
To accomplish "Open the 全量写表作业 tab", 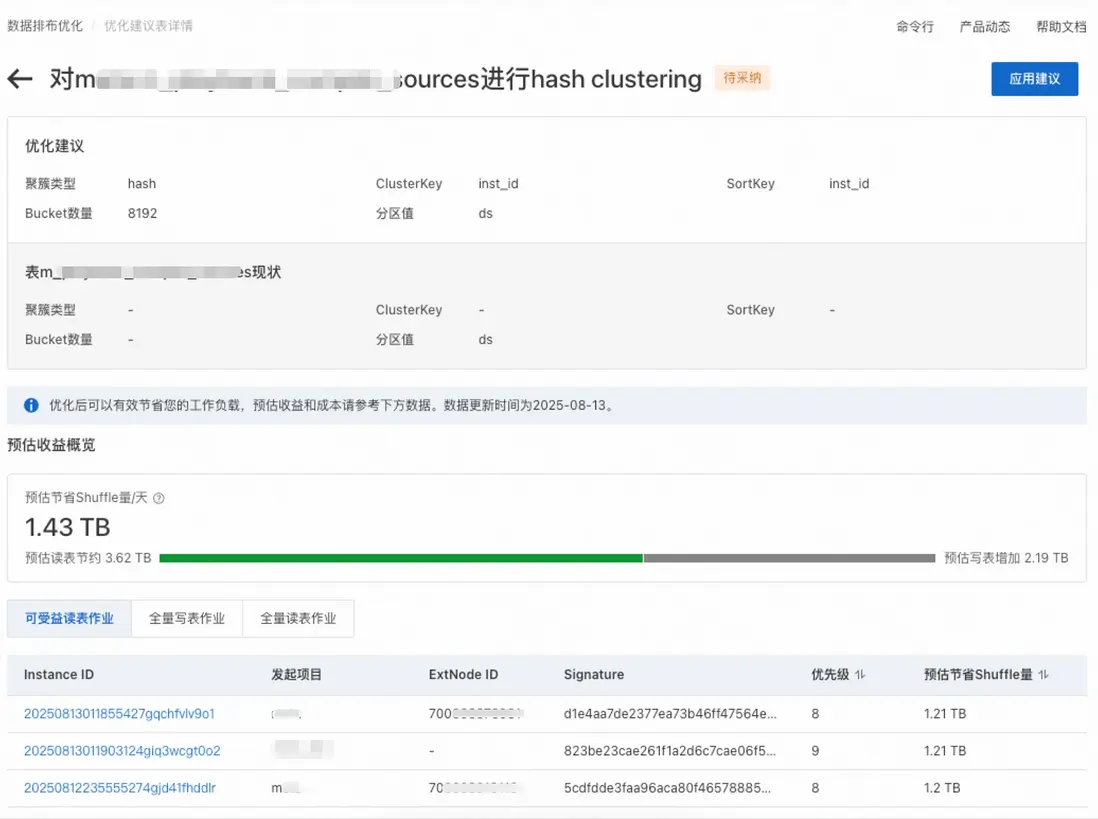I will click(187, 619).
